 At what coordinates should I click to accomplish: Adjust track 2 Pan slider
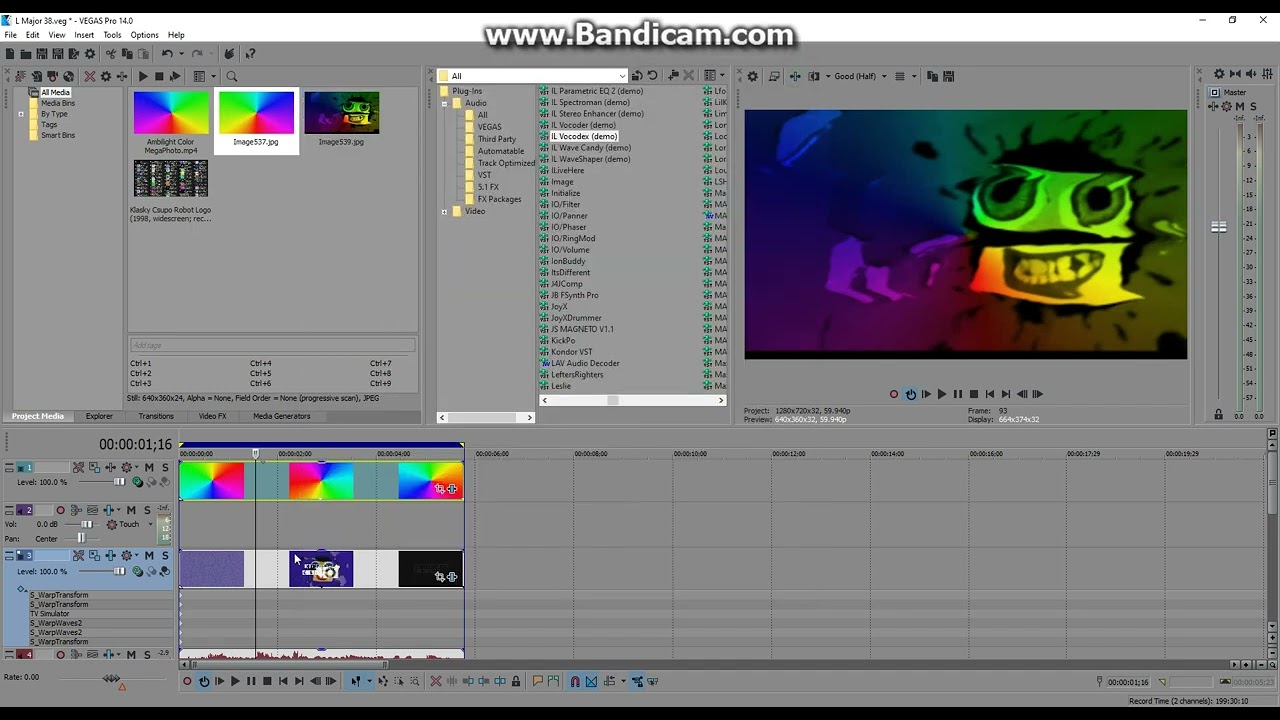tap(82, 538)
